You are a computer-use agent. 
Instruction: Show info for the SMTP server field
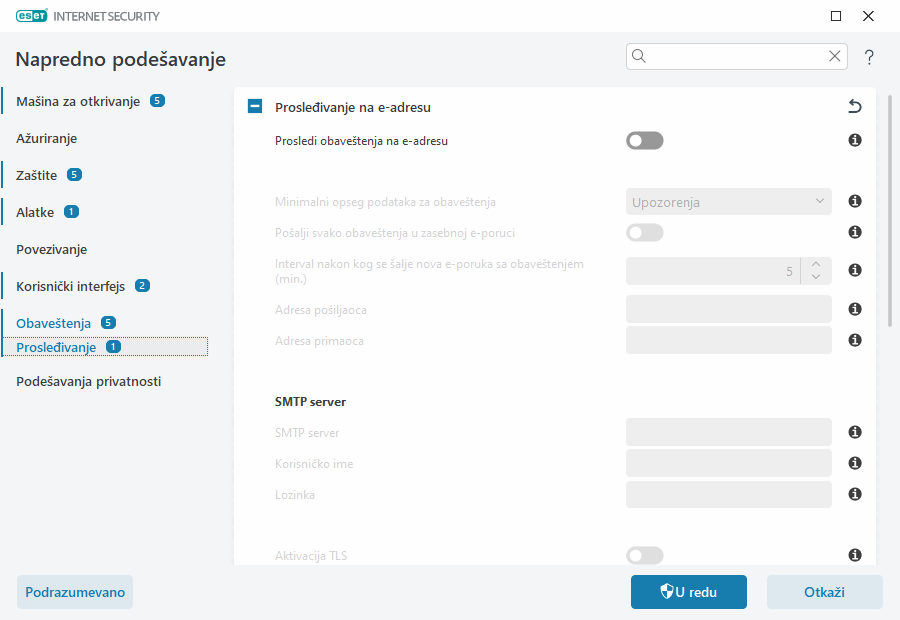pos(855,433)
